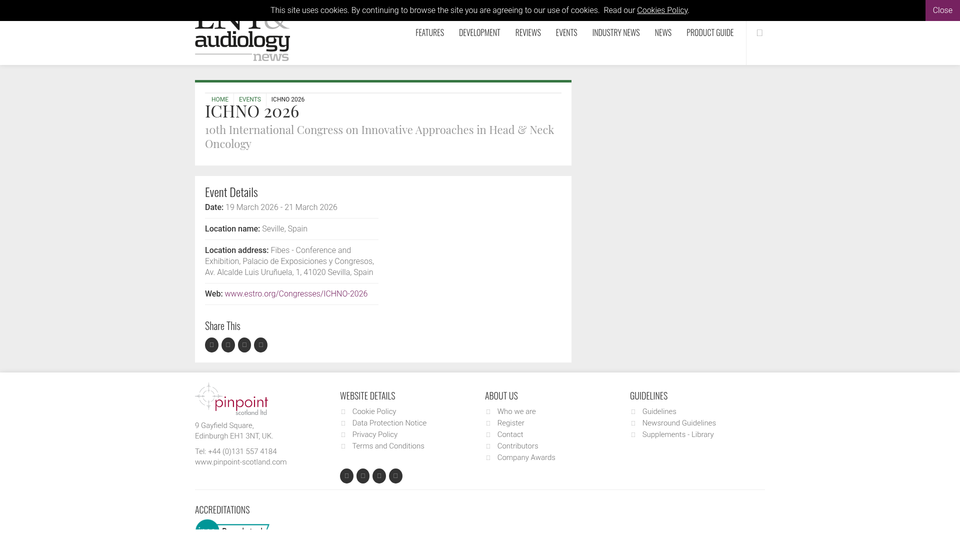Go to Events breadcrumb

tap(250, 99)
